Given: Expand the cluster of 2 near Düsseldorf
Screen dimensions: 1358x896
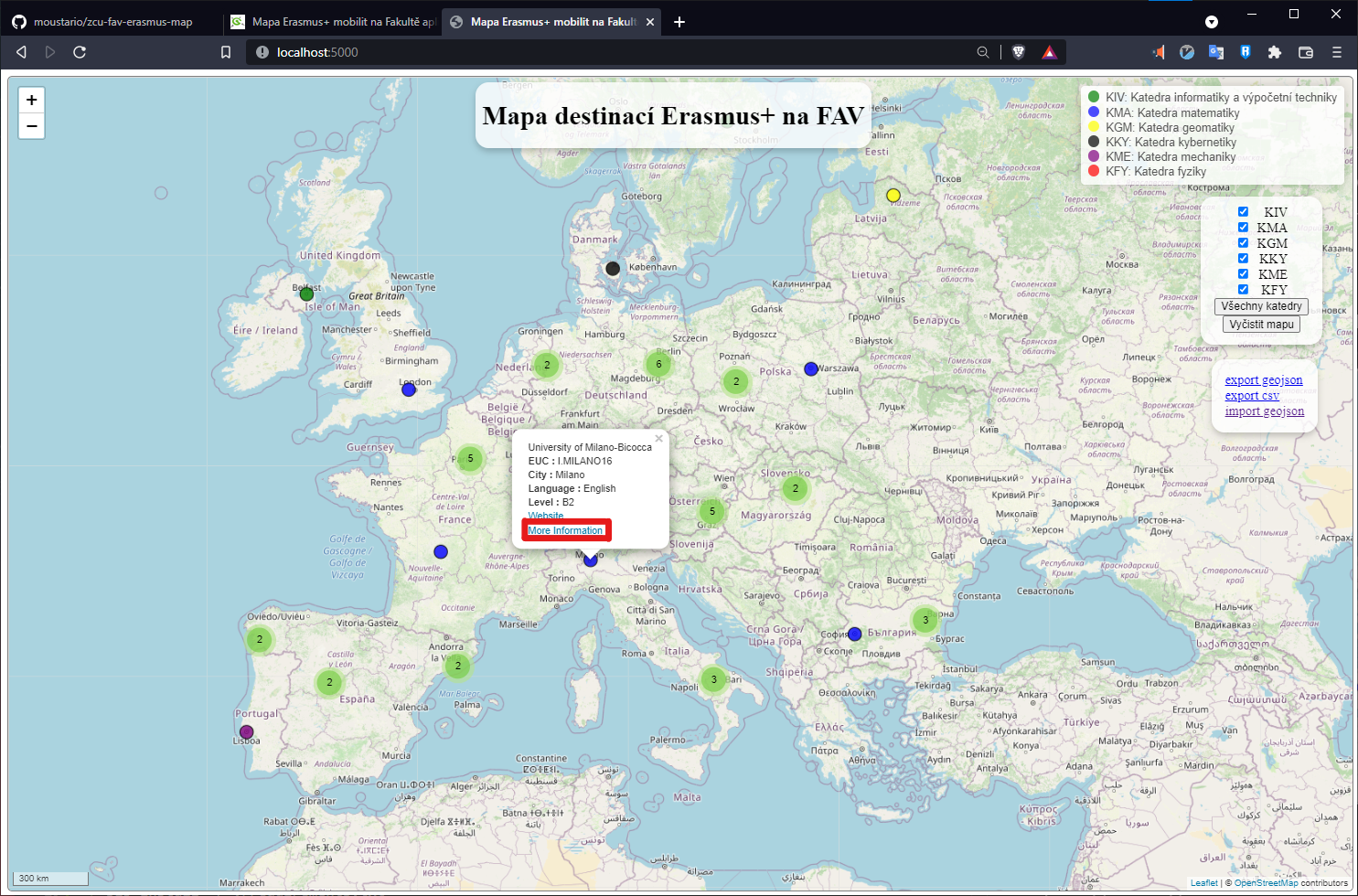Looking at the screenshot, I should click(547, 366).
